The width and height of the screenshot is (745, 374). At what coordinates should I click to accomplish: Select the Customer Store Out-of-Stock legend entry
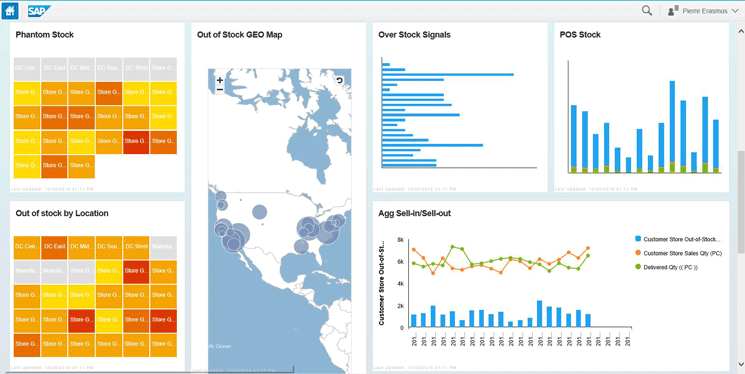point(677,239)
